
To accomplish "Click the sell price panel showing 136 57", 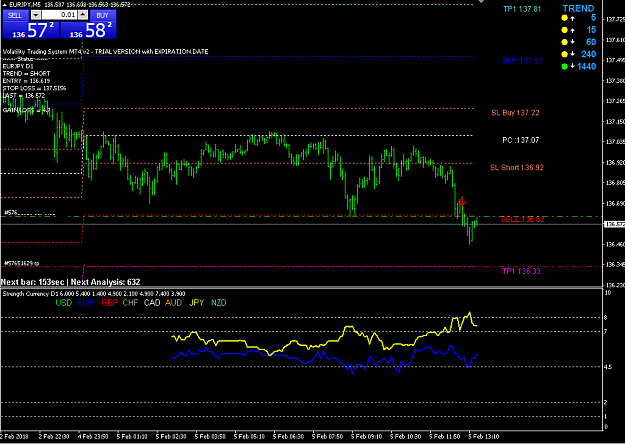I will pos(31,30).
